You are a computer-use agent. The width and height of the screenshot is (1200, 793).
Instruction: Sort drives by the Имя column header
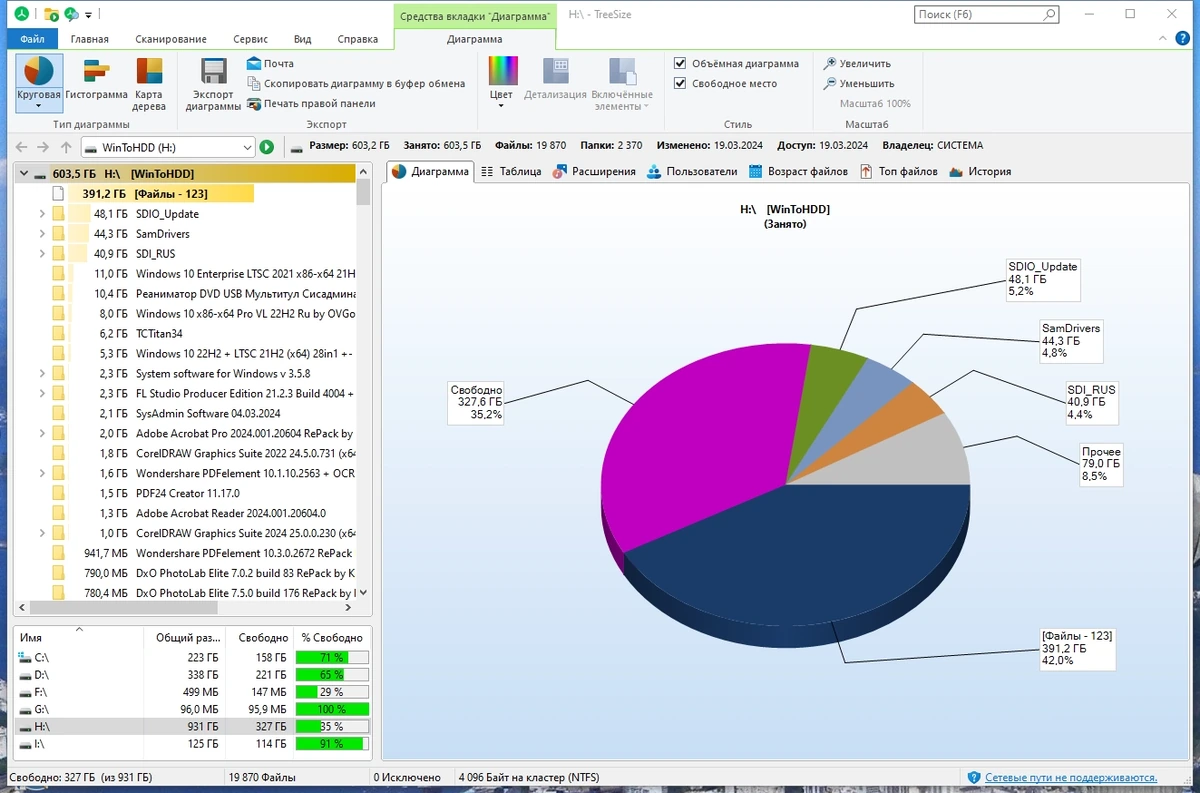click(78, 637)
